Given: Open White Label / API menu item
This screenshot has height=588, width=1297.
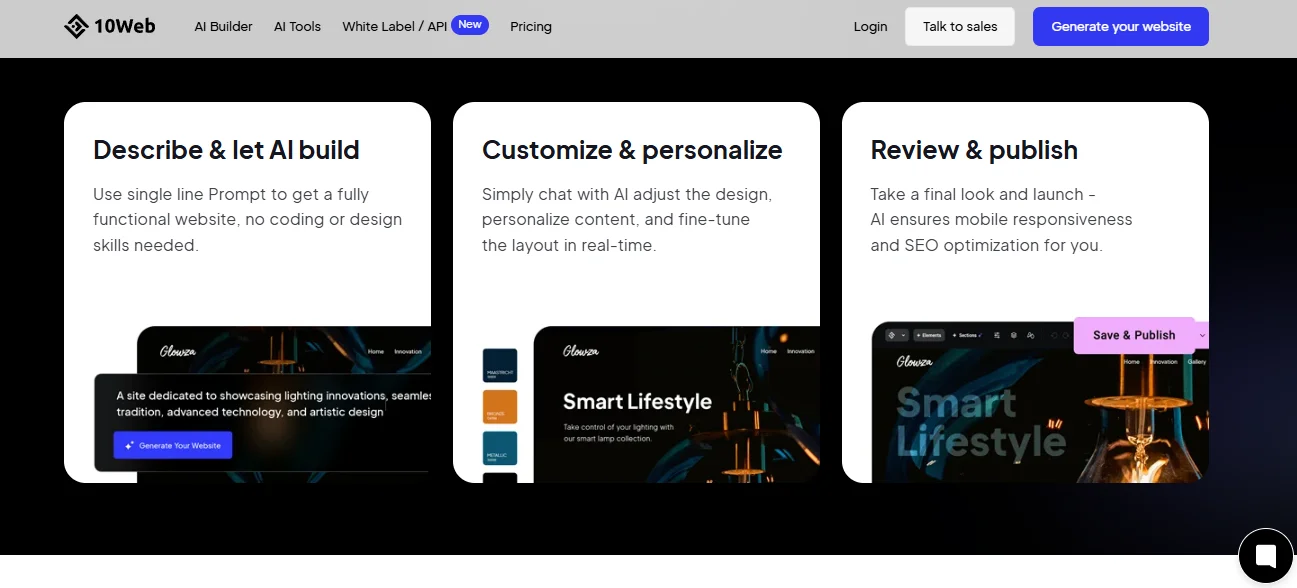Looking at the screenshot, I should [394, 27].
